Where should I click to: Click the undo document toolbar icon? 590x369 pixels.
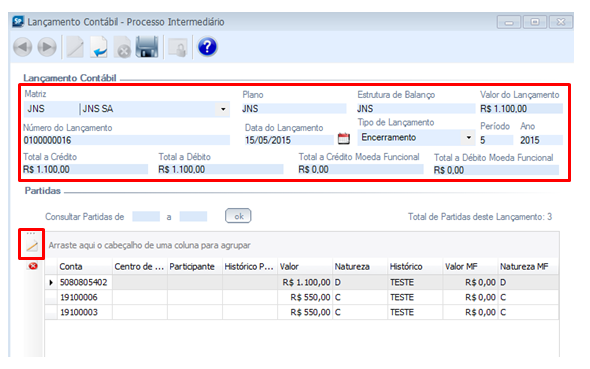99,47
